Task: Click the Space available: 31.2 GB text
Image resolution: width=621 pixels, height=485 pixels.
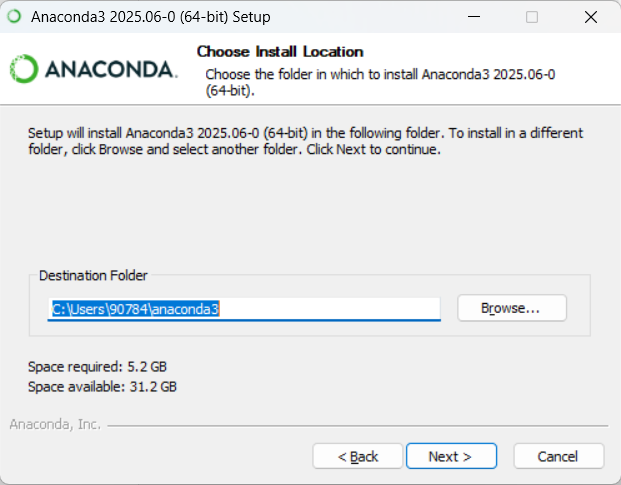Action: point(102,386)
